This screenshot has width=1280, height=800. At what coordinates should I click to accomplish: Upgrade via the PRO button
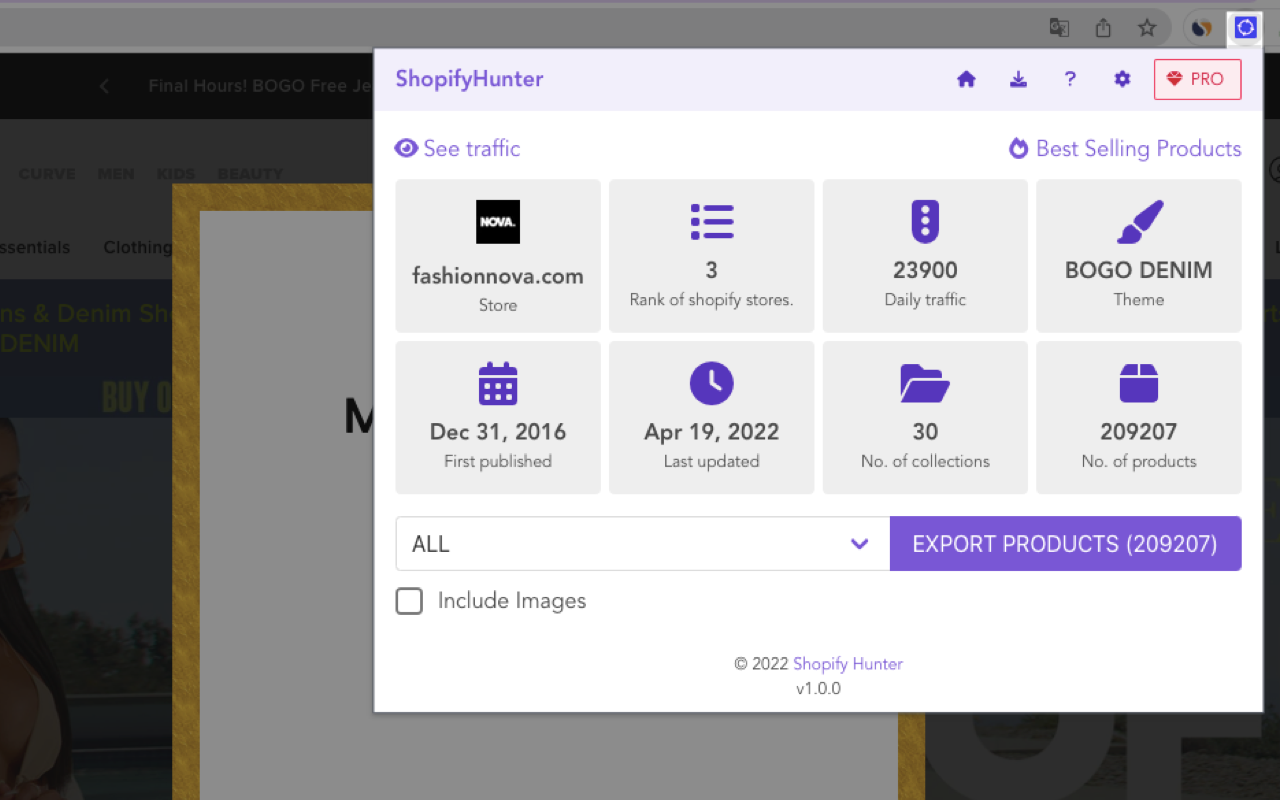[x=1197, y=79]
